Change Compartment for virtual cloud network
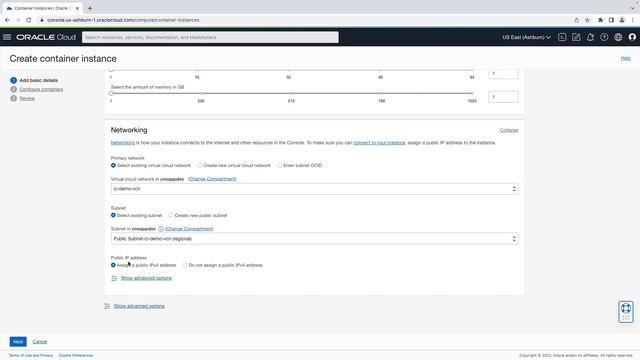This screenshot has width=640, height=360. pyautogui.click(x=212, y=179)
